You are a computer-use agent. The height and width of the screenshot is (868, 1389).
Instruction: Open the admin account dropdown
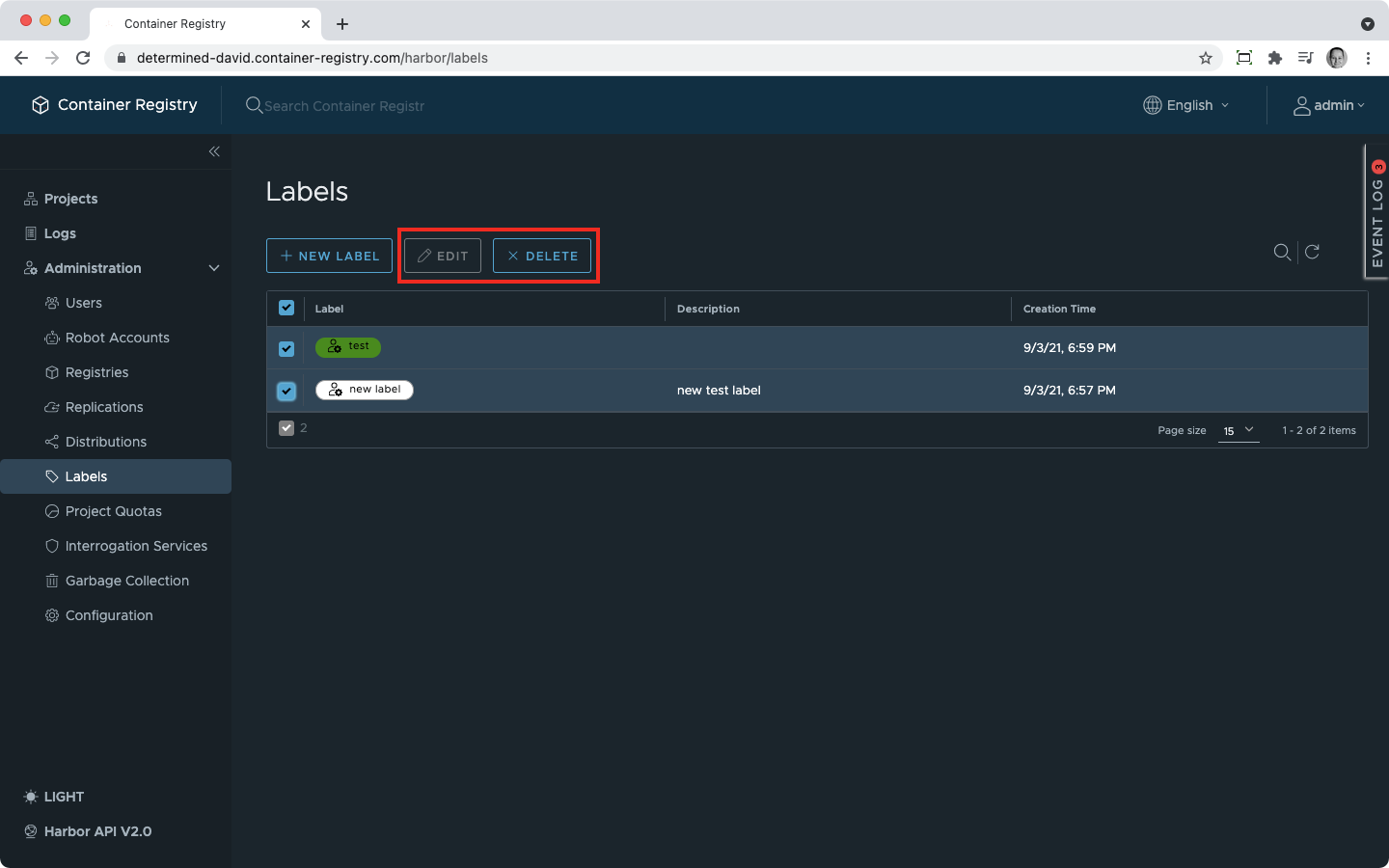pos(1329,105)
